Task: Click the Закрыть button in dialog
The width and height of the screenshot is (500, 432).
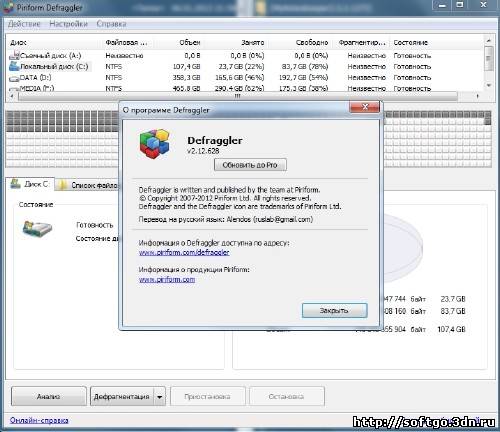Action: 334,310
